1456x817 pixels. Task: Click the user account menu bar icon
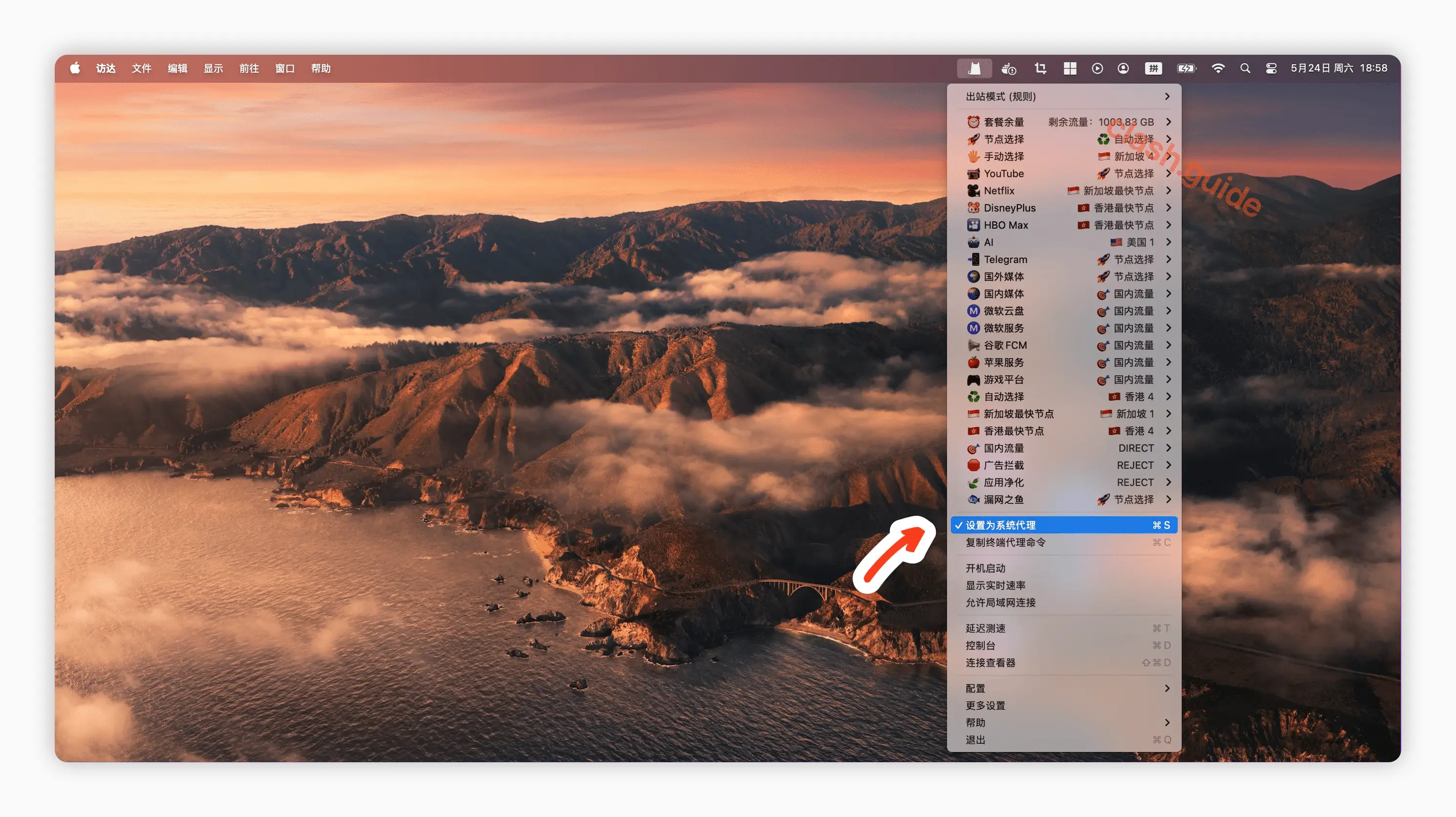pos(1123,68)
